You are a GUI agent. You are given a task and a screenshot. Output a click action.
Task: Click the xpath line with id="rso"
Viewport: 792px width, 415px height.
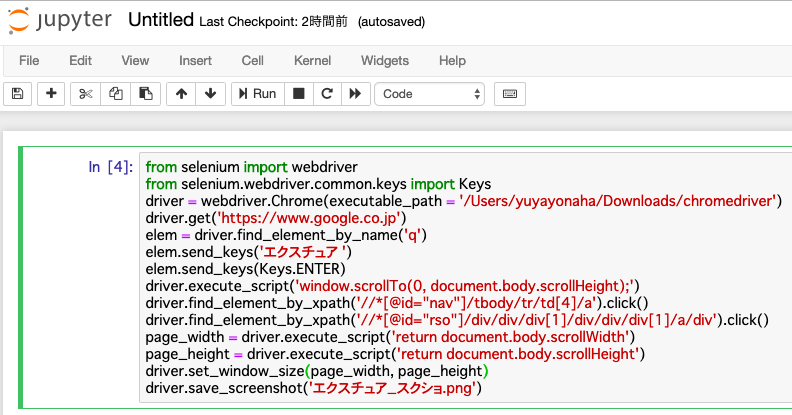(x=457, y=320)
